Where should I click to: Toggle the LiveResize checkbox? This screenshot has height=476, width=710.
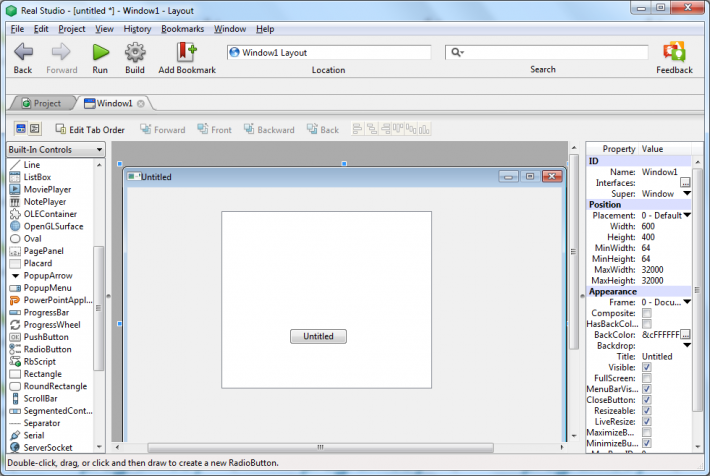pyautogui.click(x=647, y=422)
